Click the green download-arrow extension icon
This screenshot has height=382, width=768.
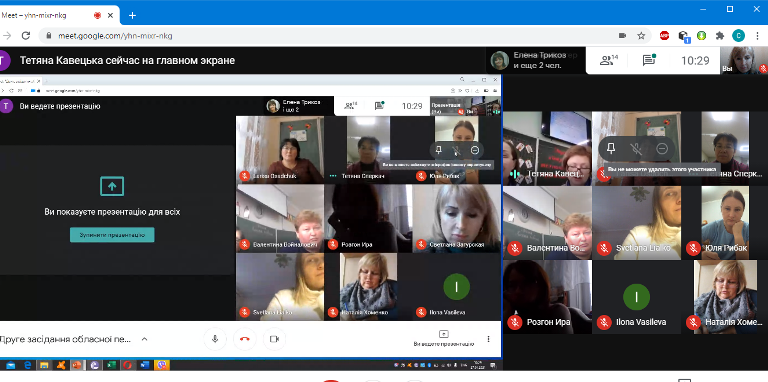click(701, 35)
